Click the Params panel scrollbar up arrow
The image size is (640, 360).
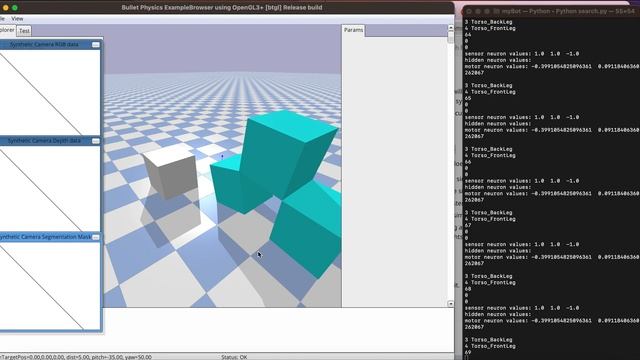[x=451, y=28]
